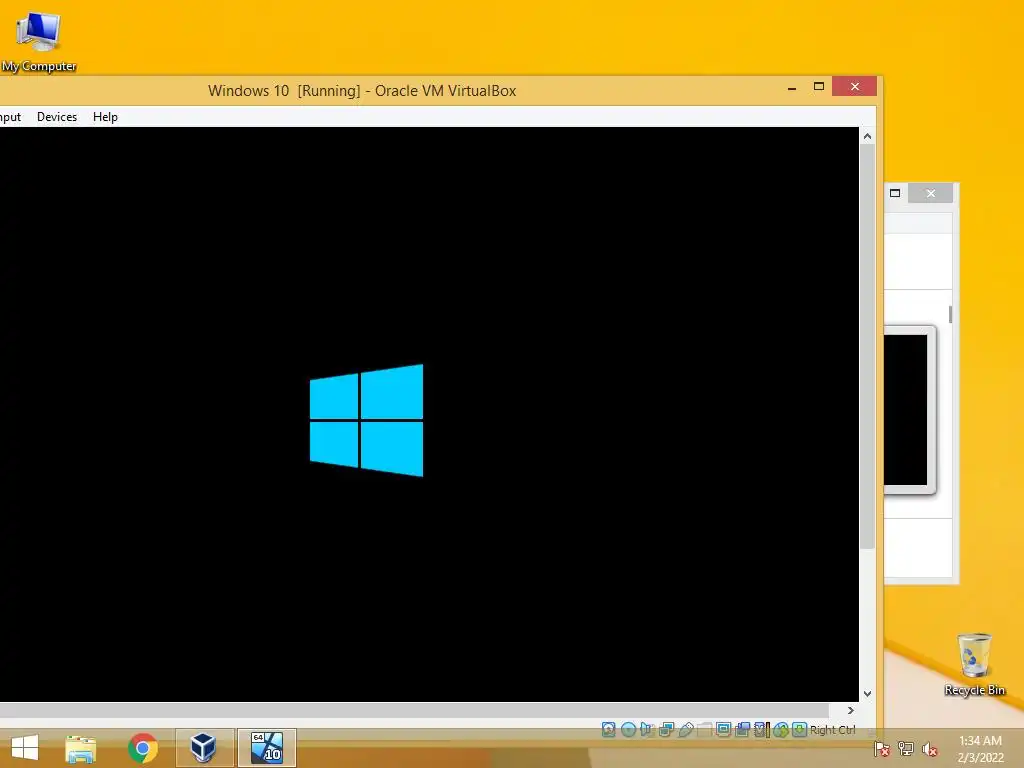Click the network tray icon

point(906,749)
